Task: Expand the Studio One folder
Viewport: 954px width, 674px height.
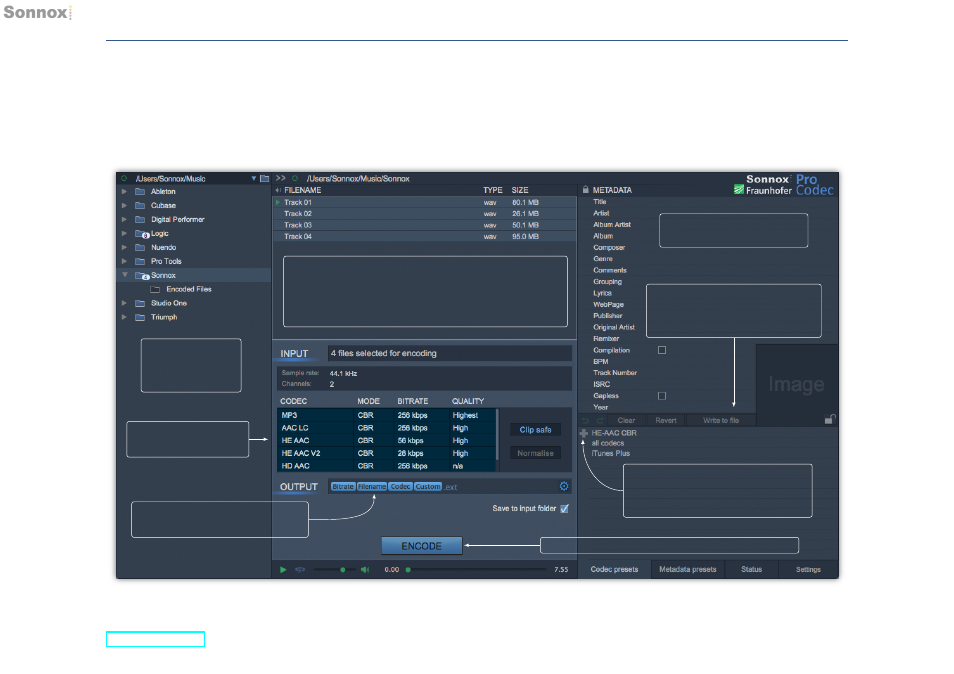Action: click(124, 303)
